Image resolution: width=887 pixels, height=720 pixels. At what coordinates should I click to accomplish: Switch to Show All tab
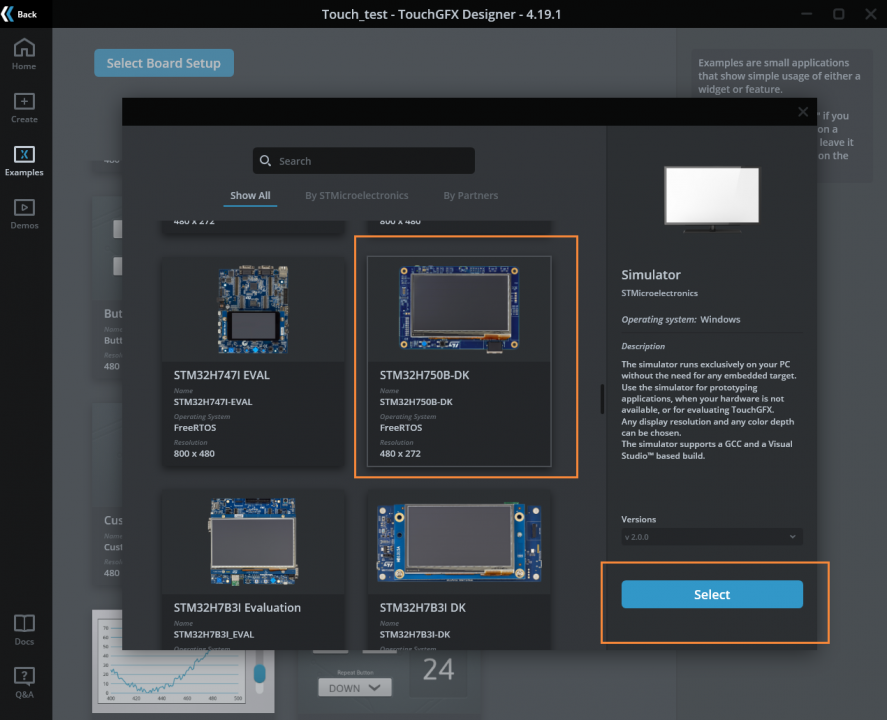250,196
